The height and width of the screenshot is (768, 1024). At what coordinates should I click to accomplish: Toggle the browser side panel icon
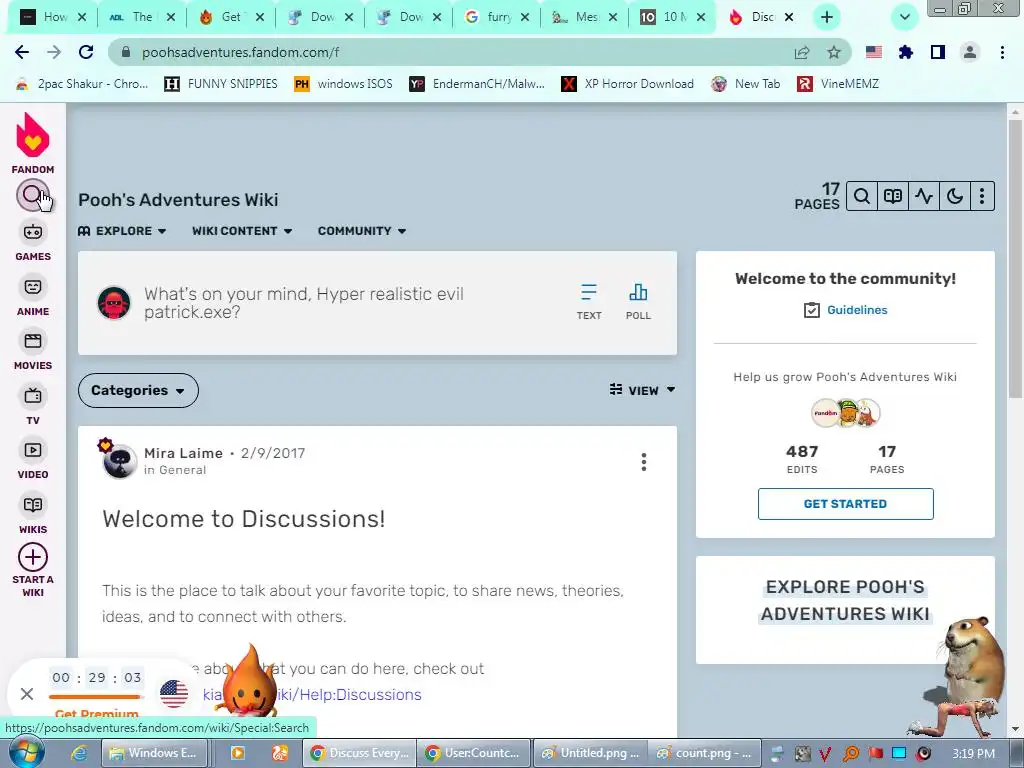tap(938, 52)
